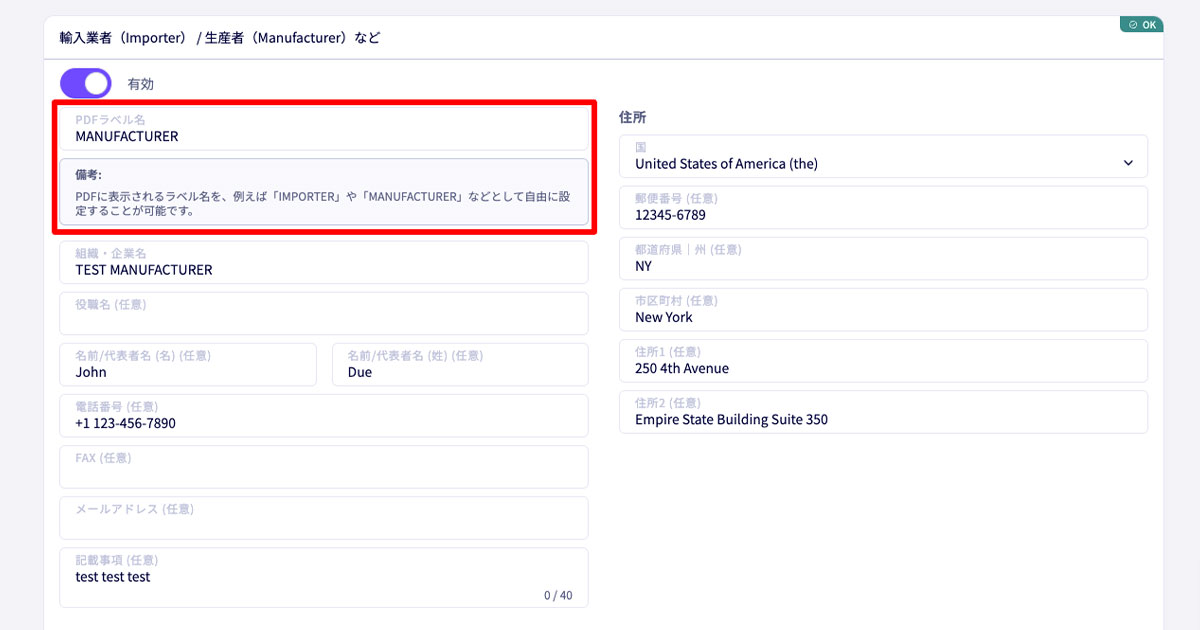Edit the last name field containing Due
The width and height of the screenshot is (1200, 630).
click(460, 364)
